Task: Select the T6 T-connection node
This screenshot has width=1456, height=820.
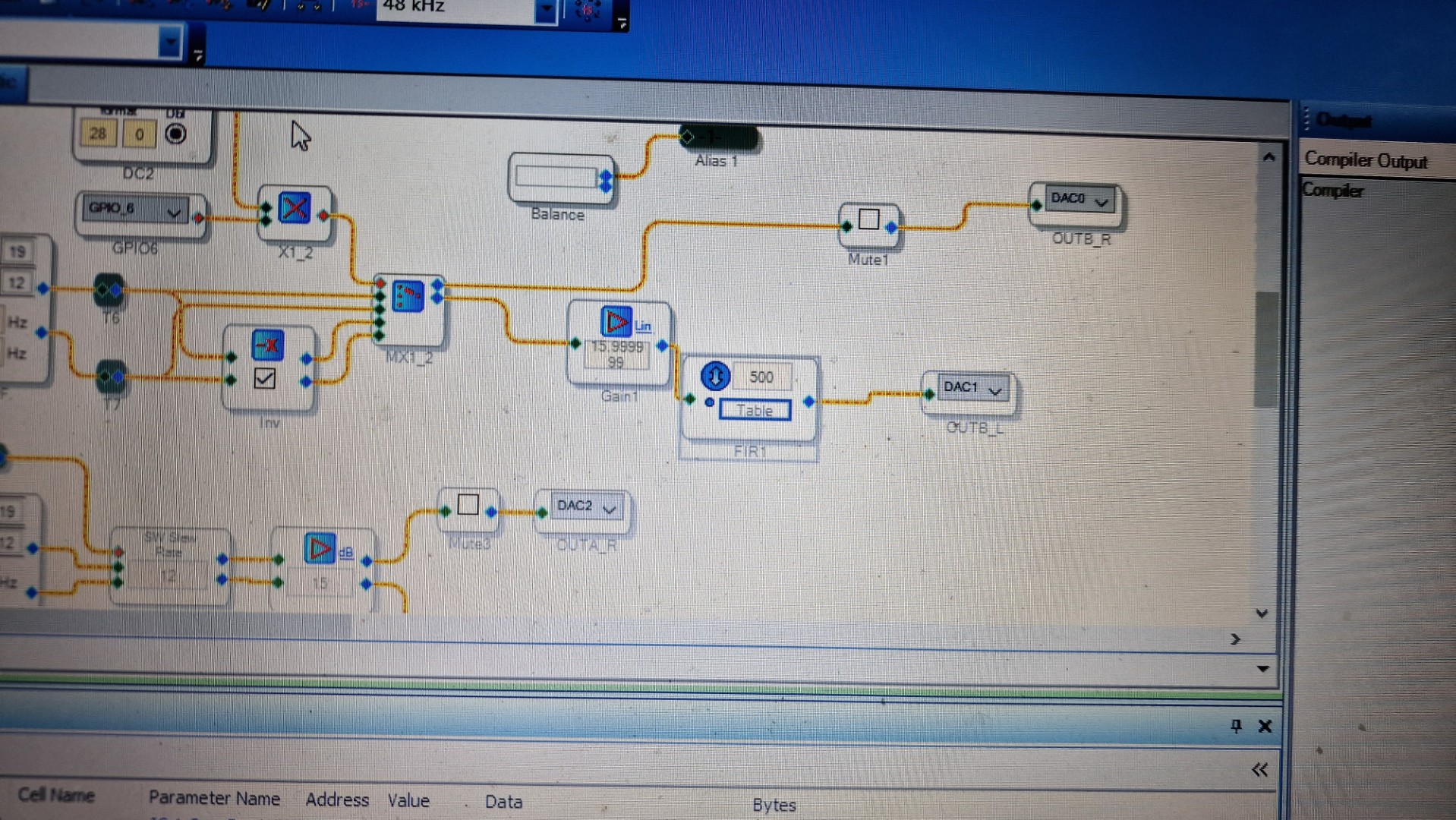Action: (x=109, y=290)
